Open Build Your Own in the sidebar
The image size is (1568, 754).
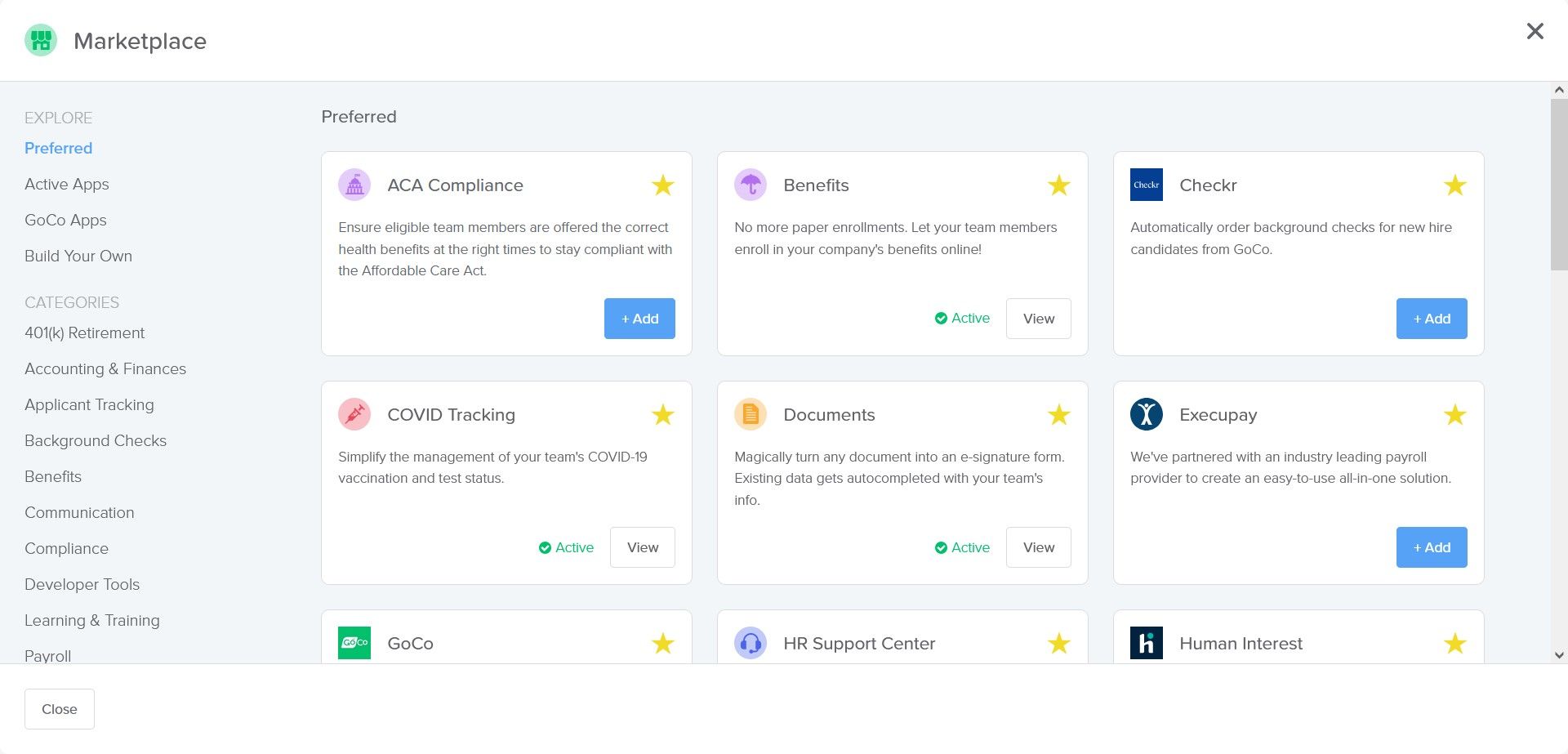click(x=78, y=256)
